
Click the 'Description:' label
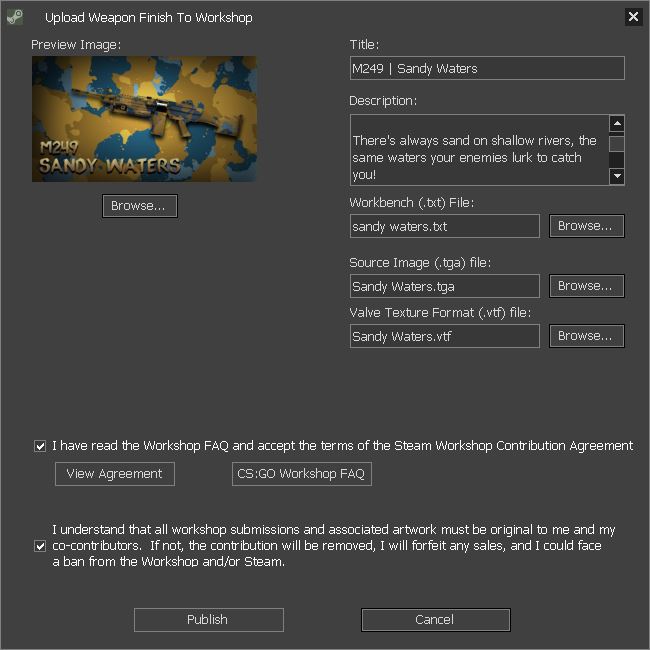tap(383, 101)
